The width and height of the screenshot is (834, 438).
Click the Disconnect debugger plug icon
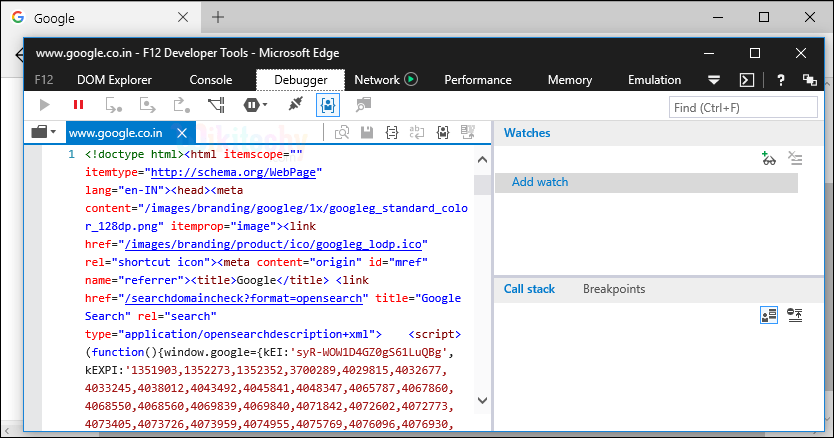point(295,104)
